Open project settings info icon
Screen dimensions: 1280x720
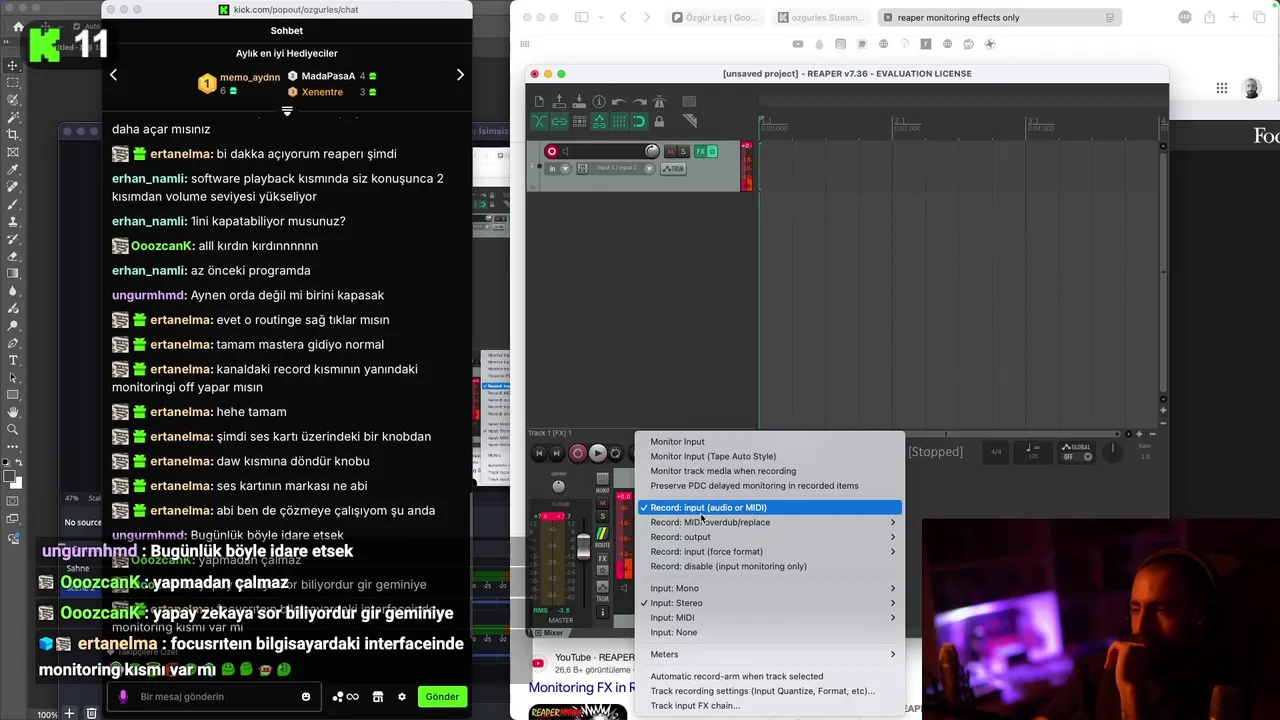click(x=599, y=102)
